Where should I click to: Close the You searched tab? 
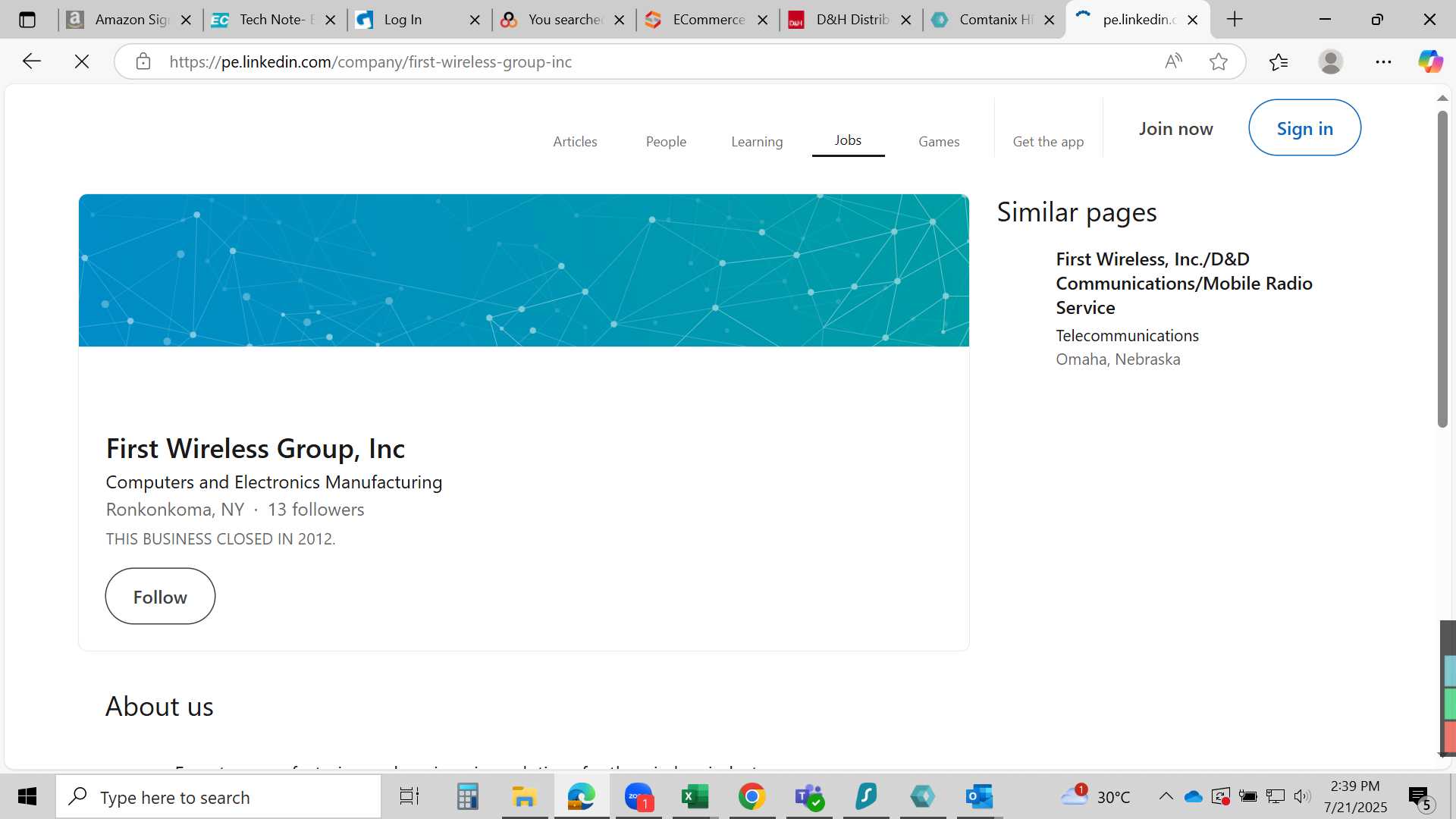[x=619, y=20]
